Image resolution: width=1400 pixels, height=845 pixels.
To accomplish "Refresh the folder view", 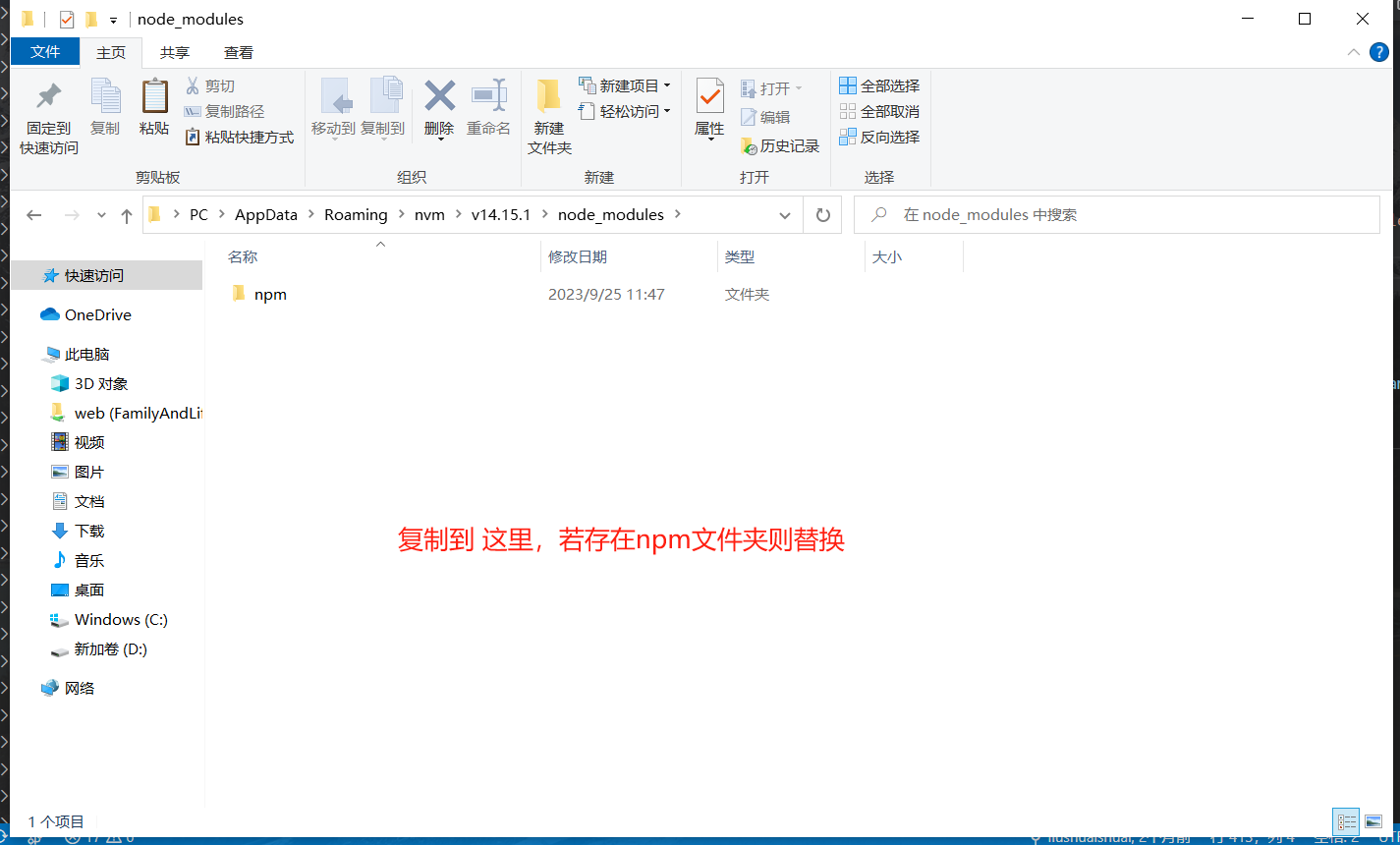I will pos(822,215).
